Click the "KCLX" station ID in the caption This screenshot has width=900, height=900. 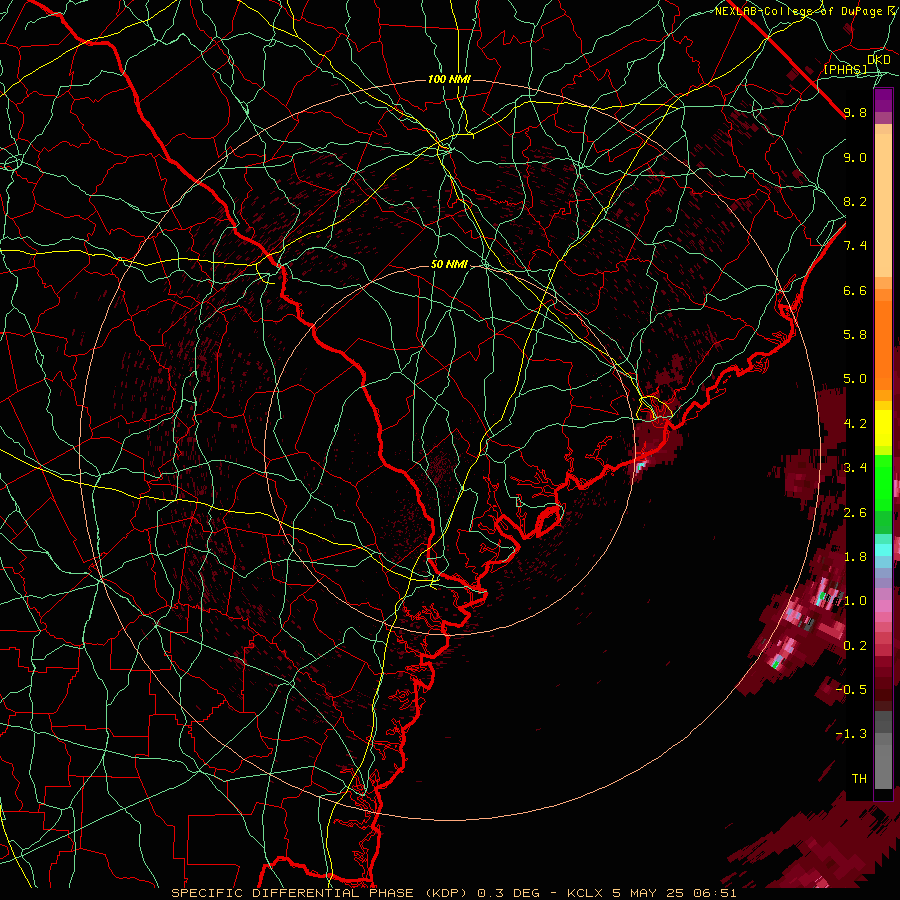pyautogui.click(x=583, y=893)
